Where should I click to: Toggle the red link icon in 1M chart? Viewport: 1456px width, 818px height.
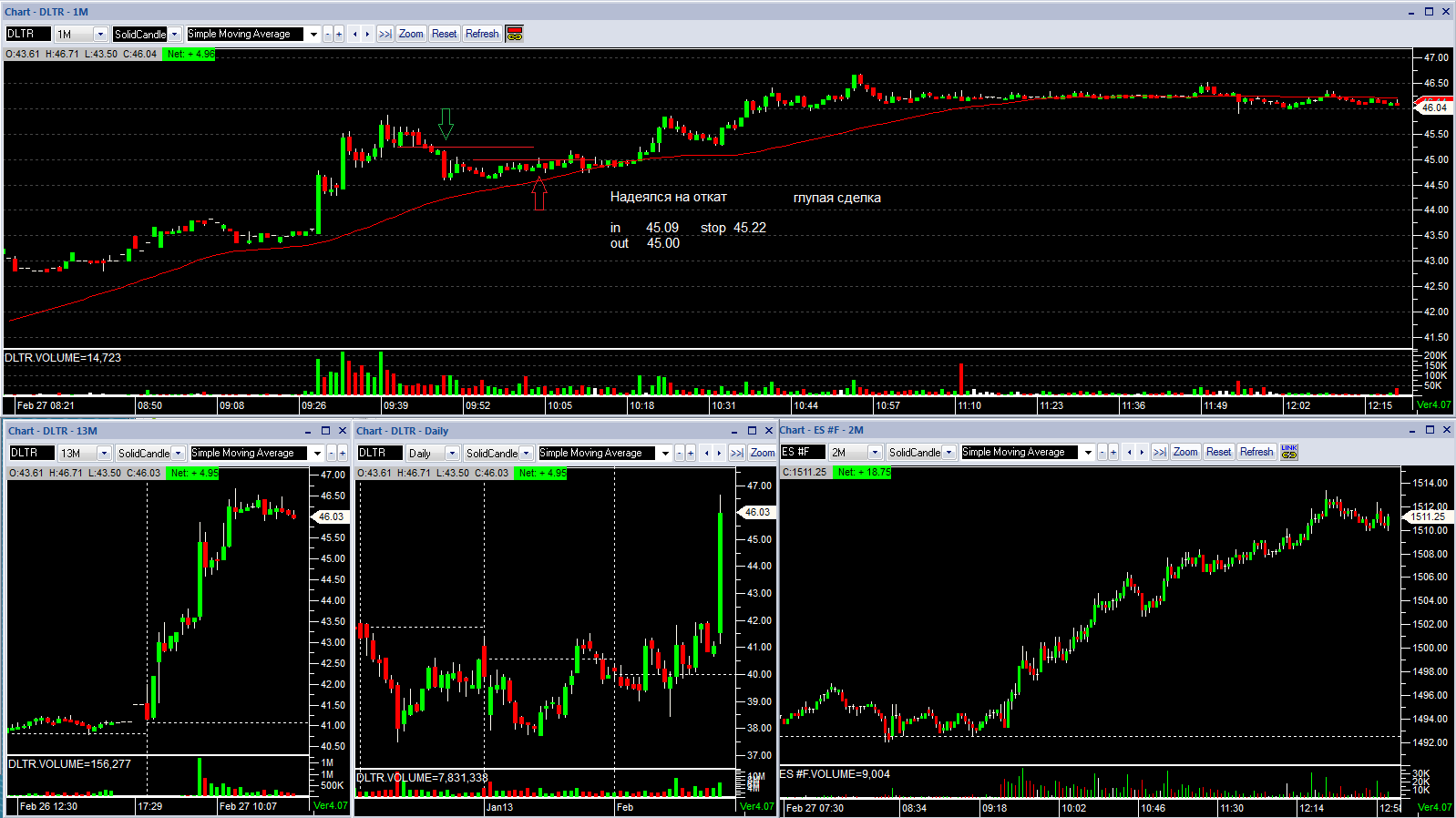tap(515, 34)
